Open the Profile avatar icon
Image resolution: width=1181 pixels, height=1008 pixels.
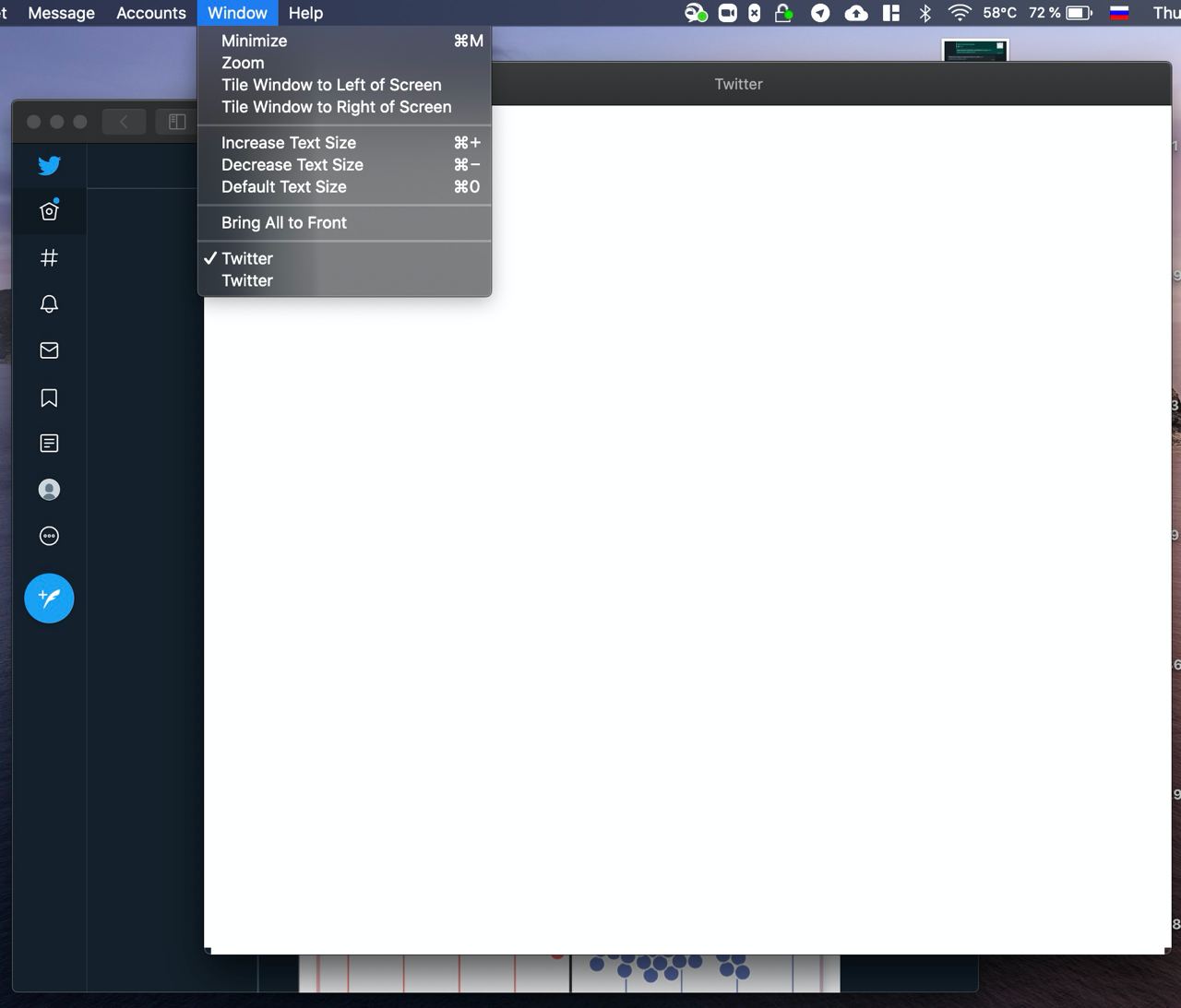point(49,490)
